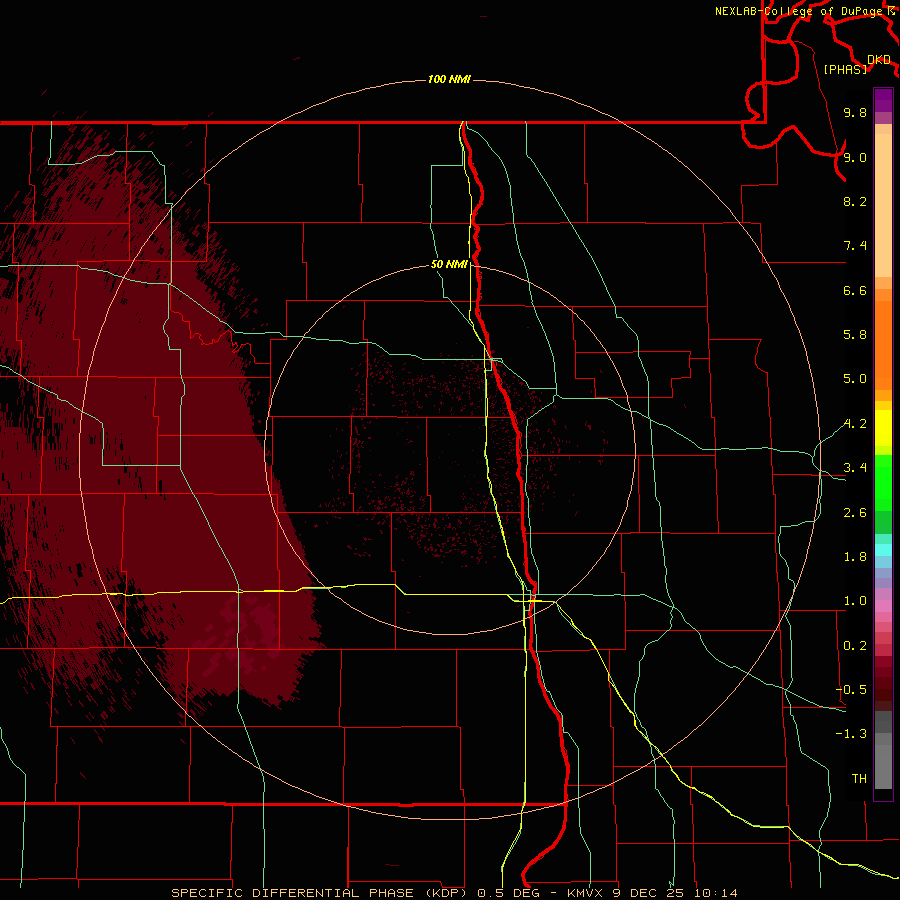Click the Specific Differential Phase caption at the bottom

click(454, 893)
